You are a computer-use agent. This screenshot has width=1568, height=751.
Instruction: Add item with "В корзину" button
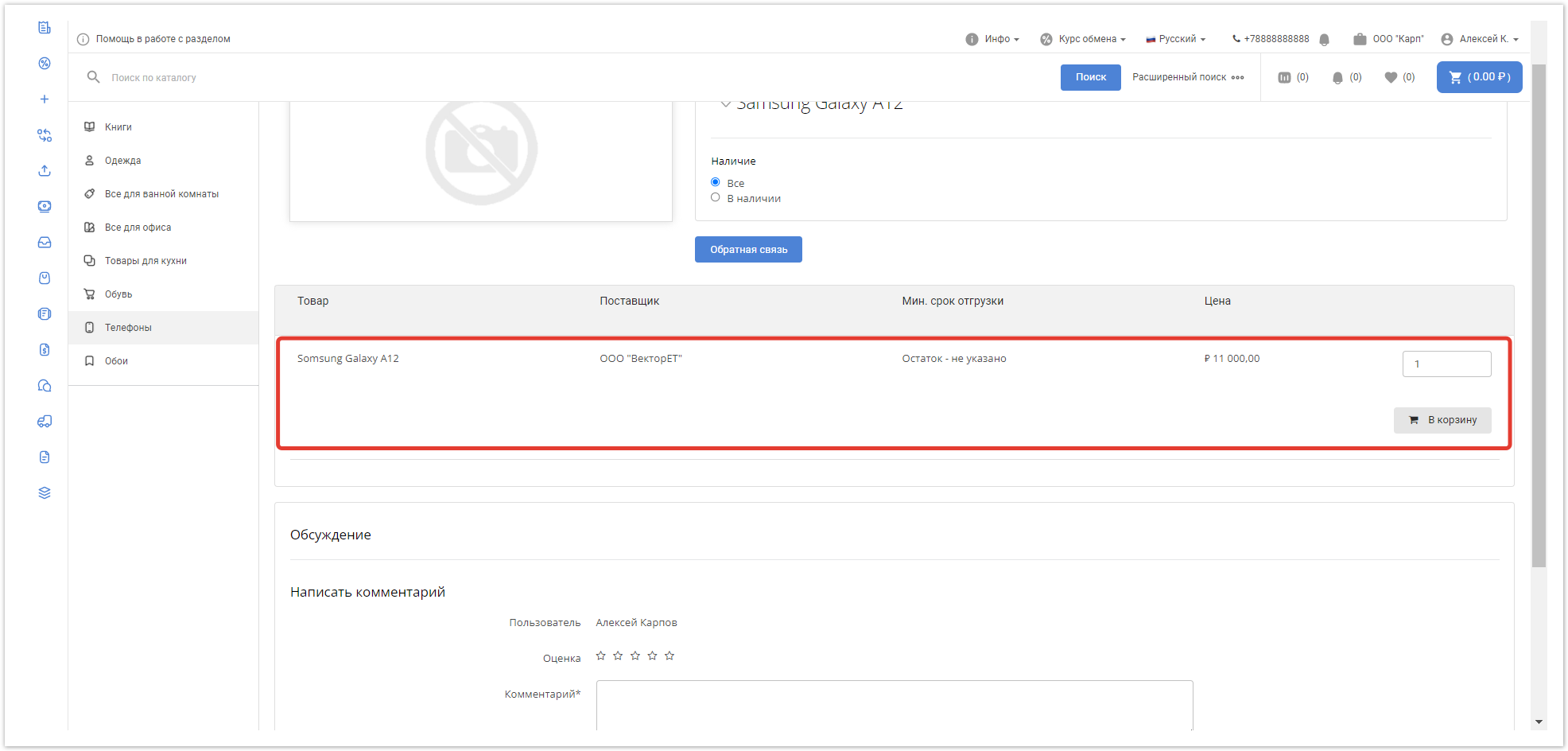coord(1442,420)
